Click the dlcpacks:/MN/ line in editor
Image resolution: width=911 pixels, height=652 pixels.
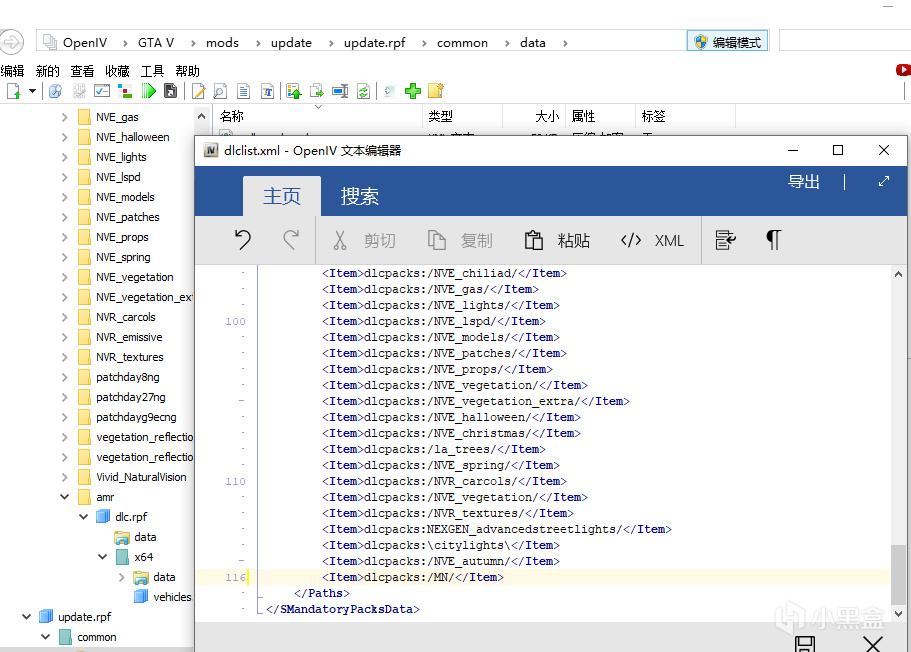(413, 577)
